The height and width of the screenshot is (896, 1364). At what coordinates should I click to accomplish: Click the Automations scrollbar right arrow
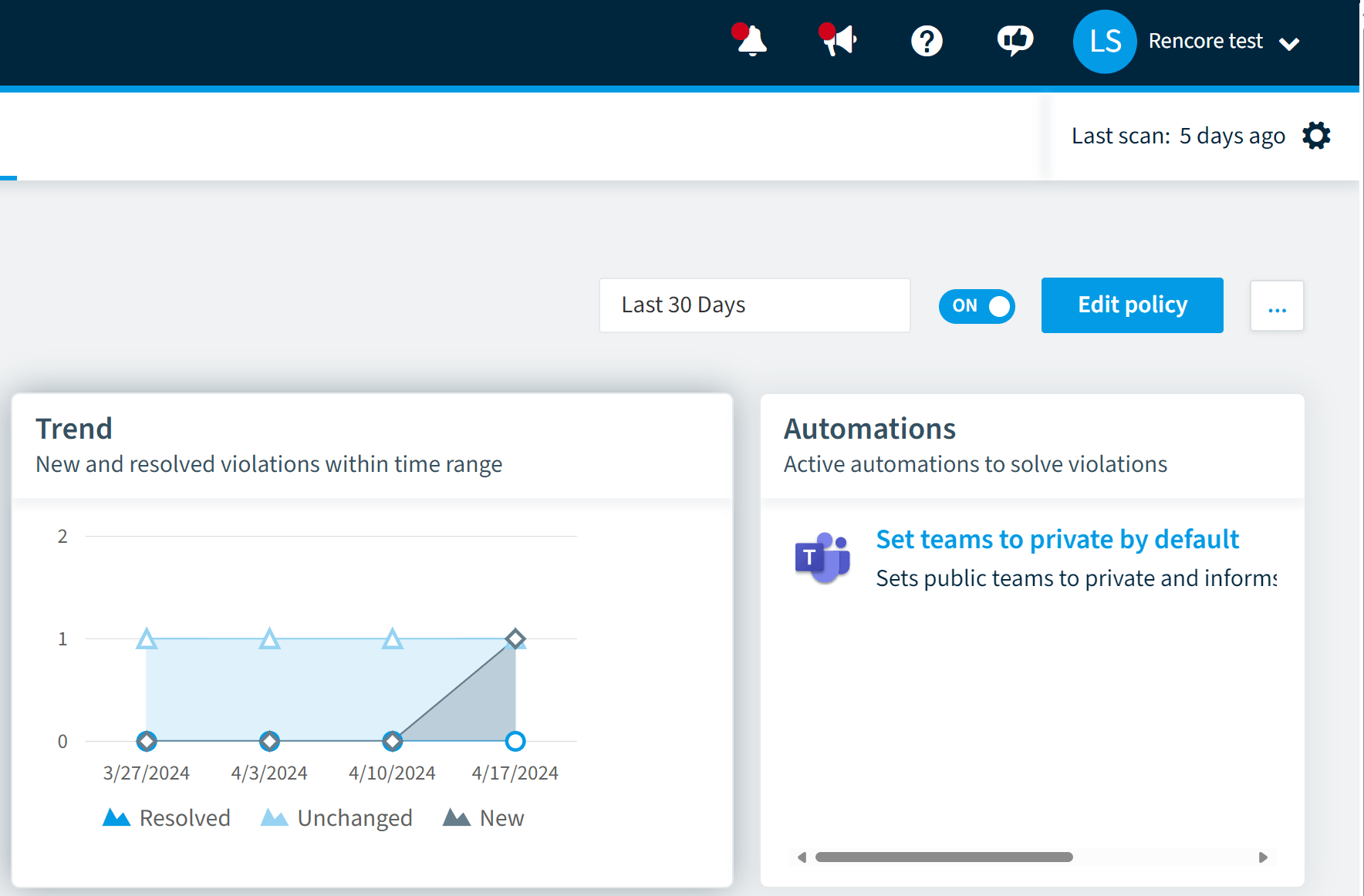pos(1263,857)
